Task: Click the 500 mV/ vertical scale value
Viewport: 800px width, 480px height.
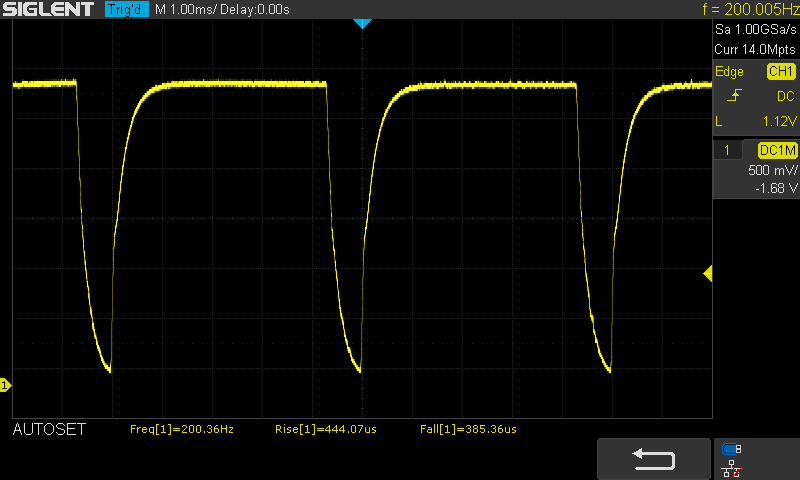Action: (772, 170)
